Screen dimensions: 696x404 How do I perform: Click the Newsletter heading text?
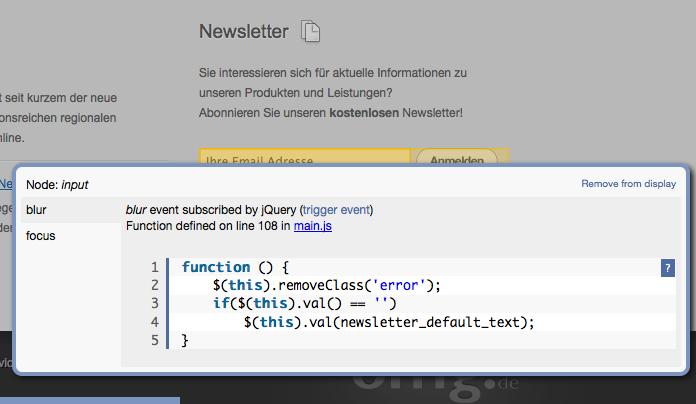244,32
